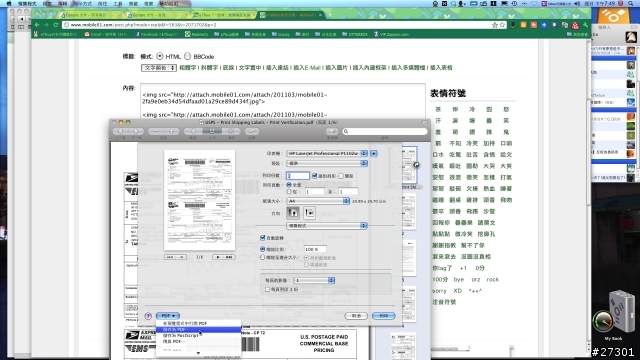Choose highlighted Save as PDF menu entry

click(x=198, y=329)
